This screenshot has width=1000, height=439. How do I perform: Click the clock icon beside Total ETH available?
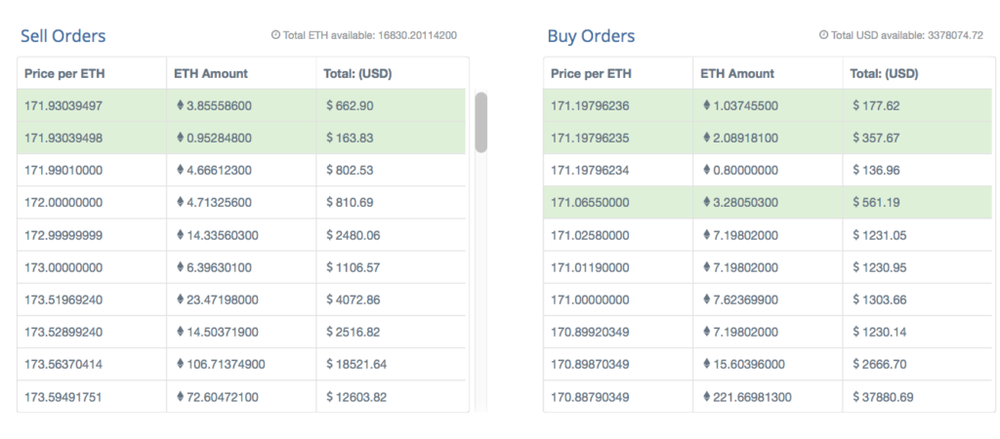[276, 35]
